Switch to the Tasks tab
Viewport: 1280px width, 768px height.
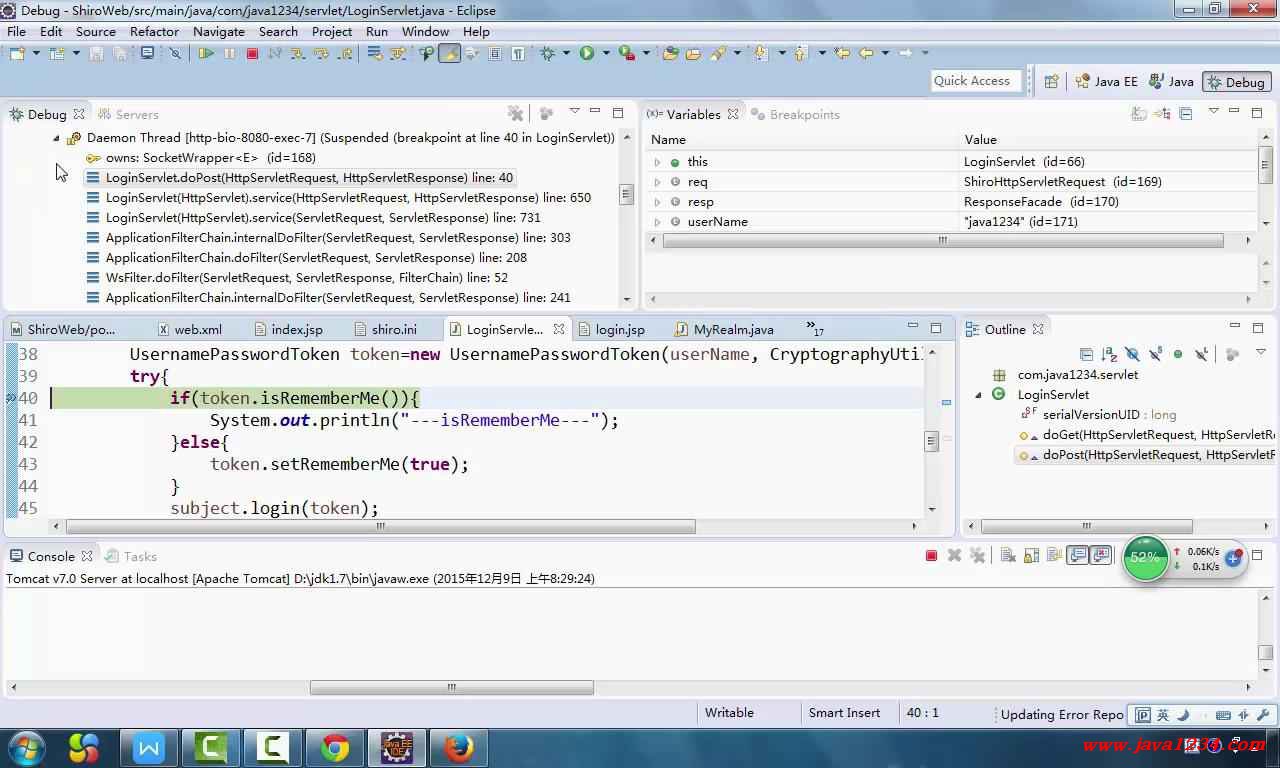coord(131,557)
